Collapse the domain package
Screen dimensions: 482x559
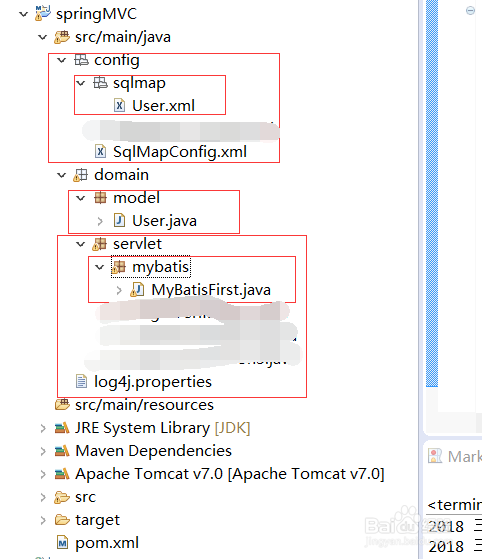(62, 175)
